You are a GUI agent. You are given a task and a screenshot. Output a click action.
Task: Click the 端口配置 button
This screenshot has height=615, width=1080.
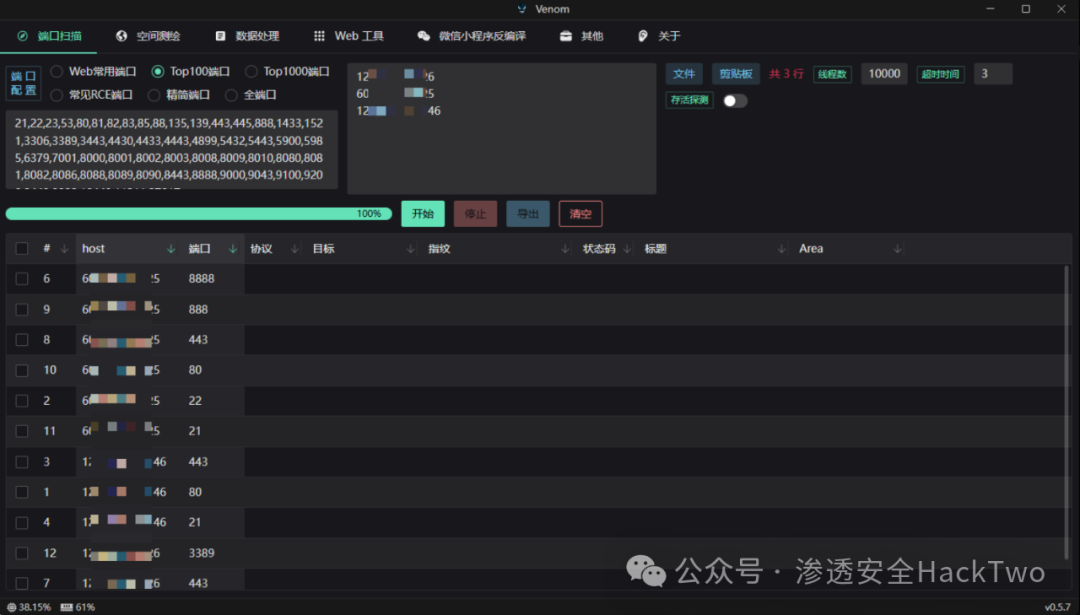[23, 83]
